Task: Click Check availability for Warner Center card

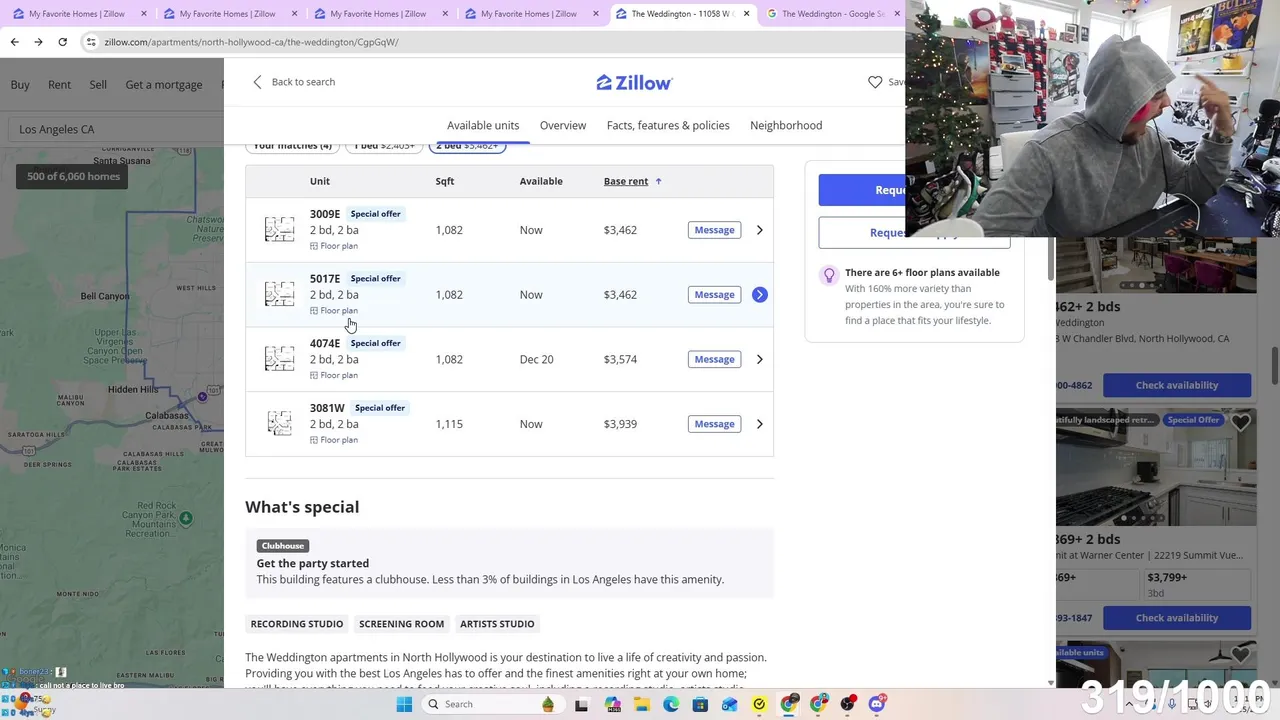Action: click(1177, 618)
